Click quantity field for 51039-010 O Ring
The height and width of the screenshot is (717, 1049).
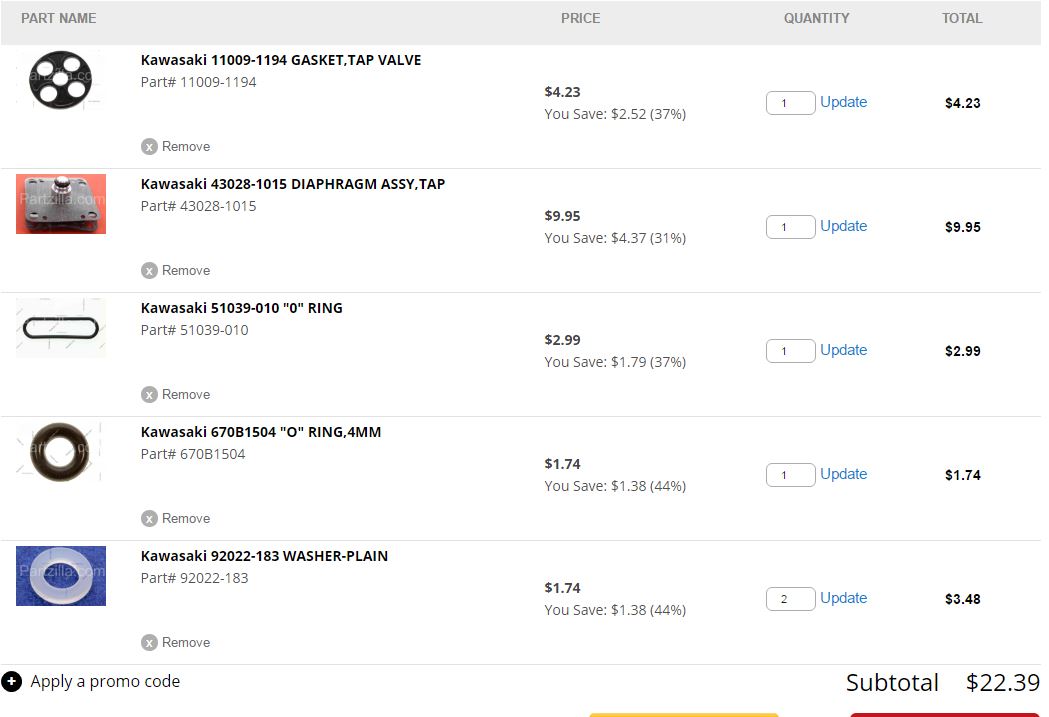click(790, 351)
